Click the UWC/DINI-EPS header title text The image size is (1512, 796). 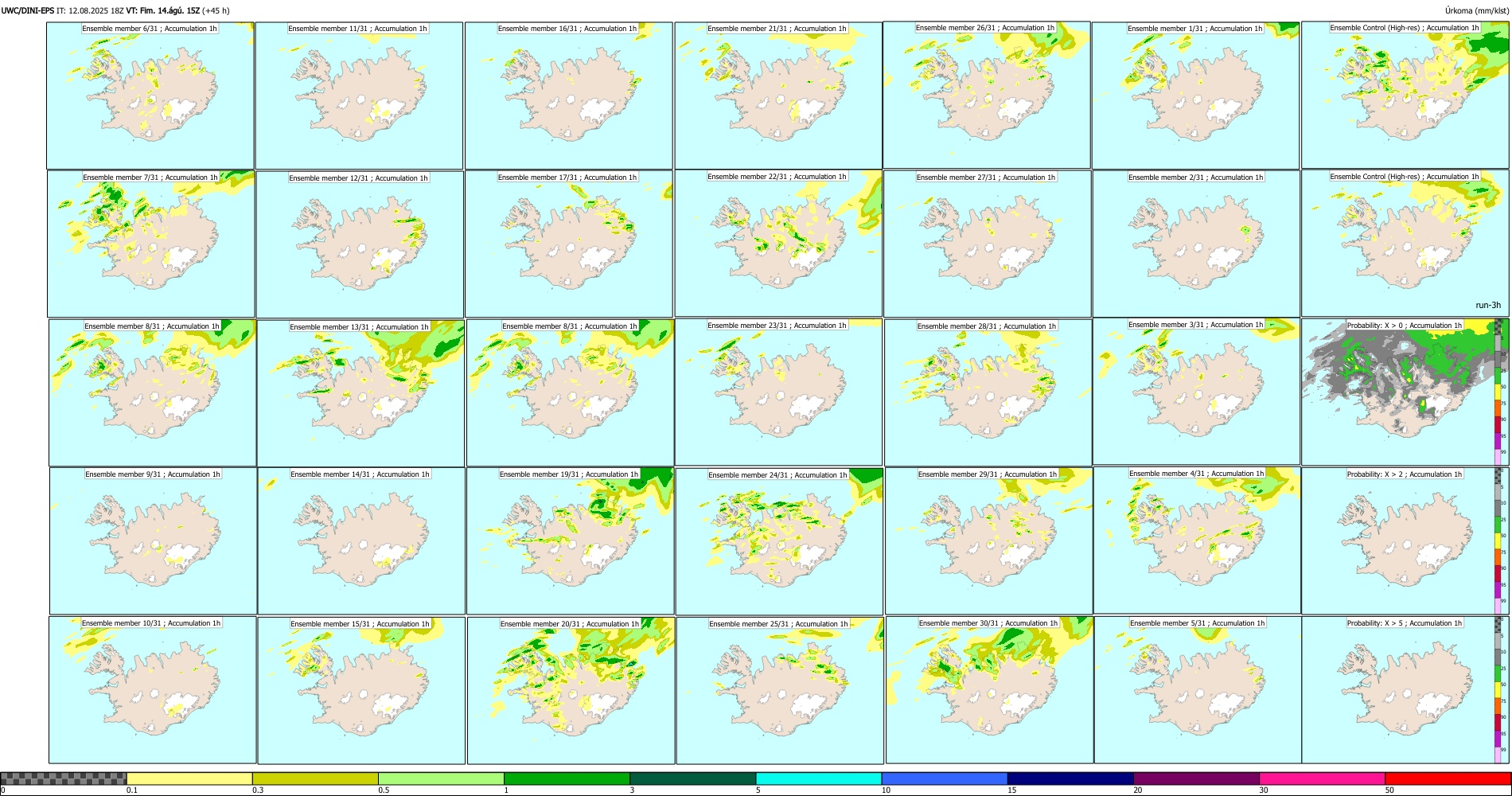pyautogui.click(x=28, y=10)
